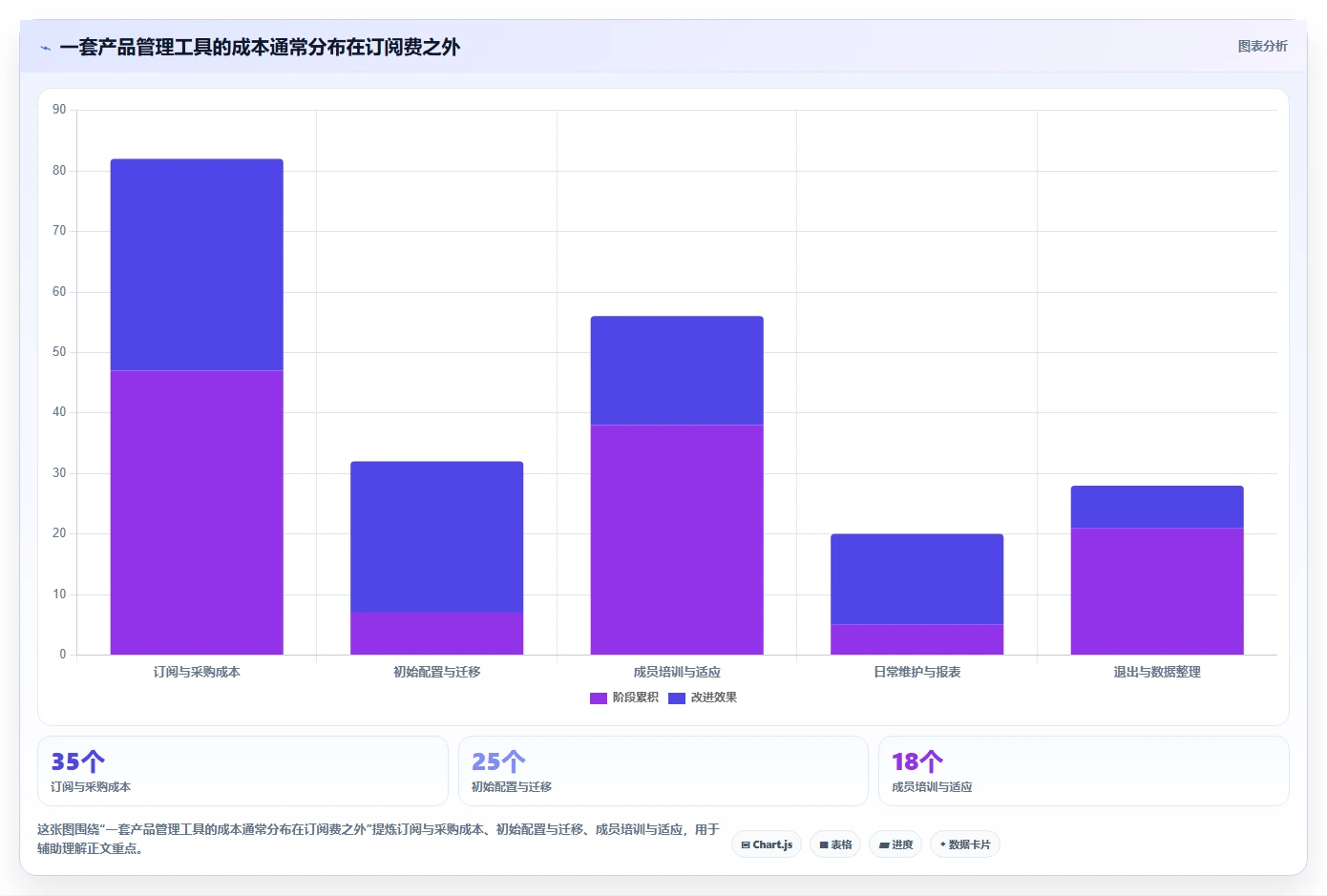
Task: Click the purple segment of the 初始配置与迁移 bar
Action: [437, 634]
